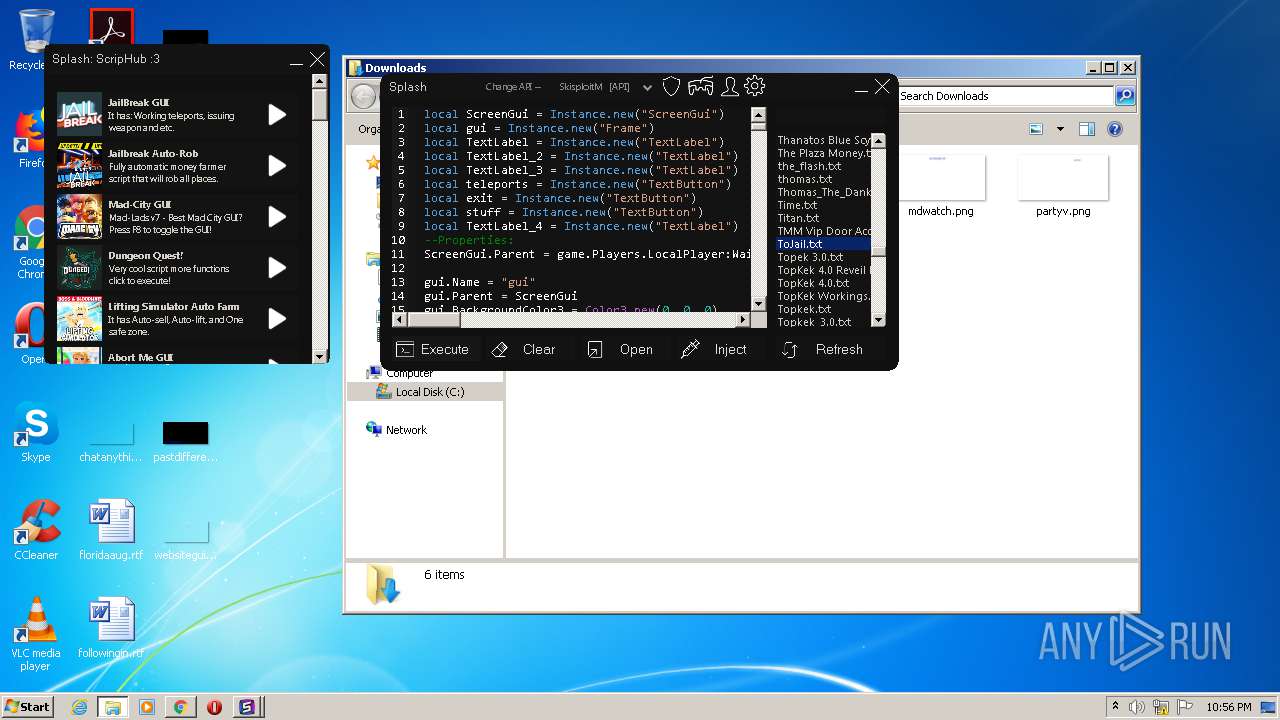Select Titan.txt in the script list
Viewport: 1280px width, 720px height.
pos(798,218)
